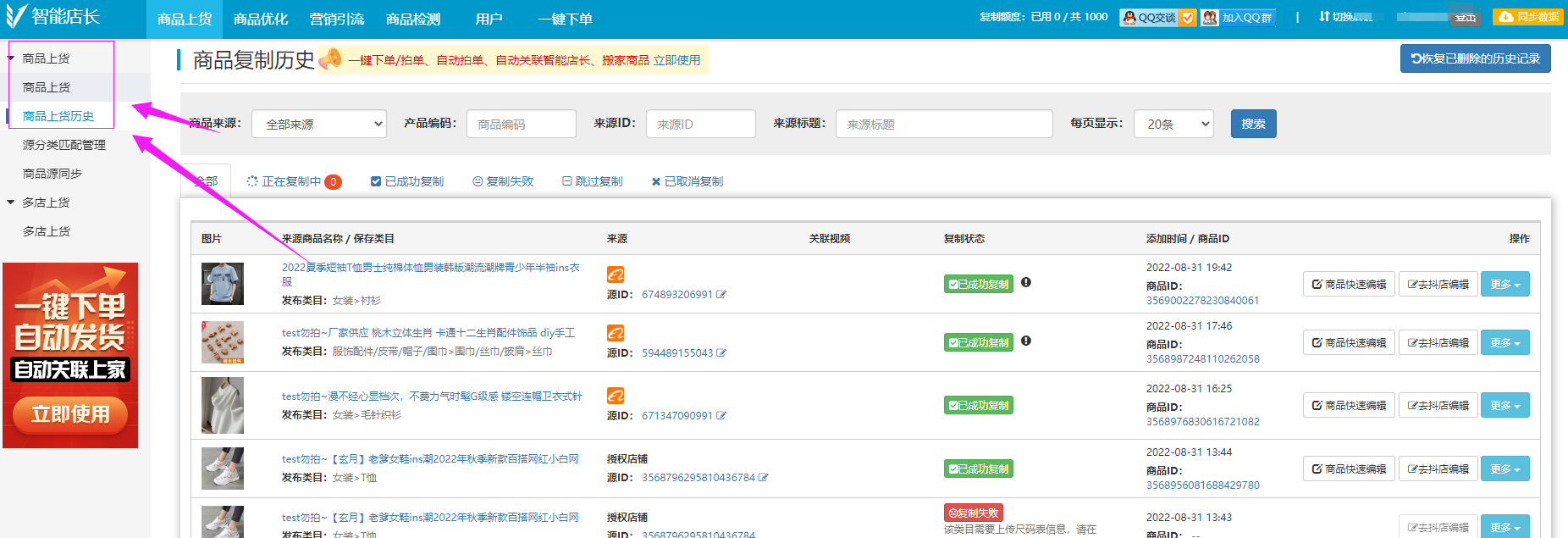
Task: Click the 来源标题 input field
Action: pyautogui.click(x=943, y=125)
